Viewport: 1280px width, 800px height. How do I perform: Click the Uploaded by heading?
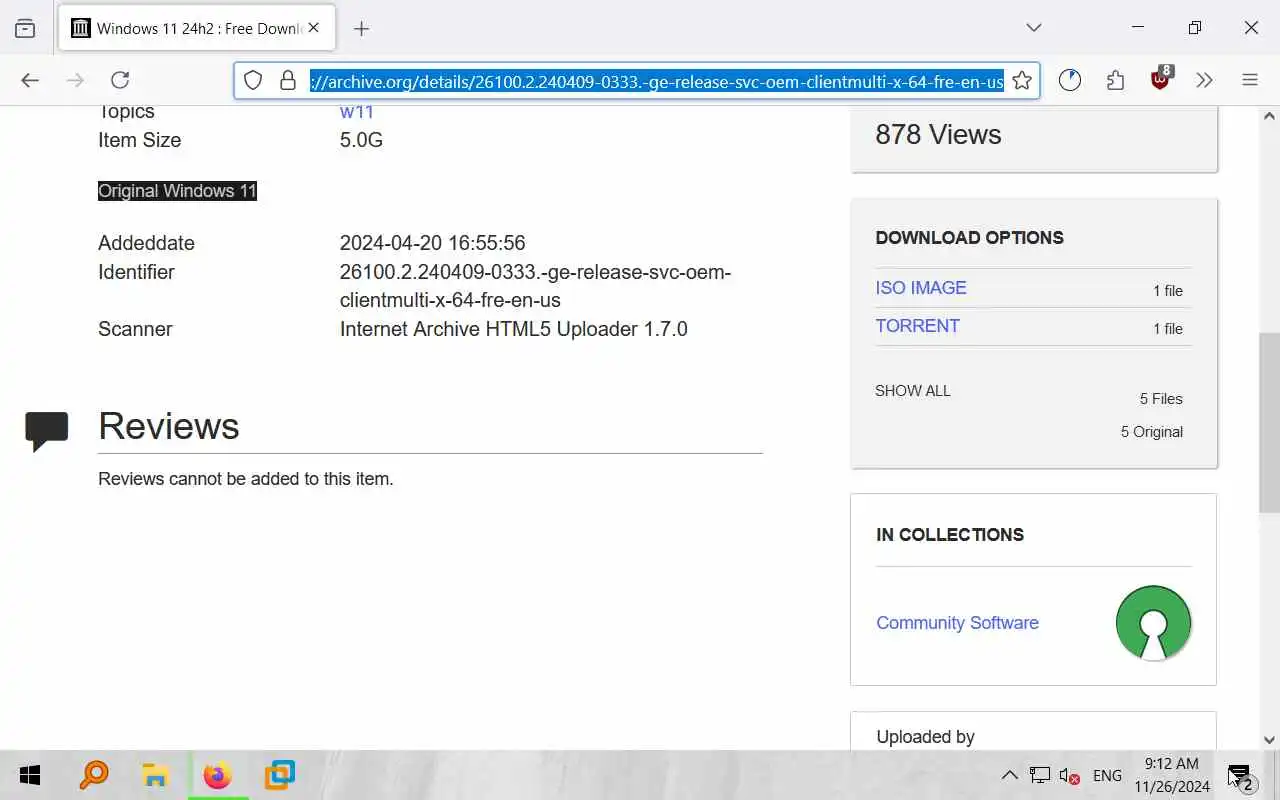pyautogui.click(x=925, y=737)
